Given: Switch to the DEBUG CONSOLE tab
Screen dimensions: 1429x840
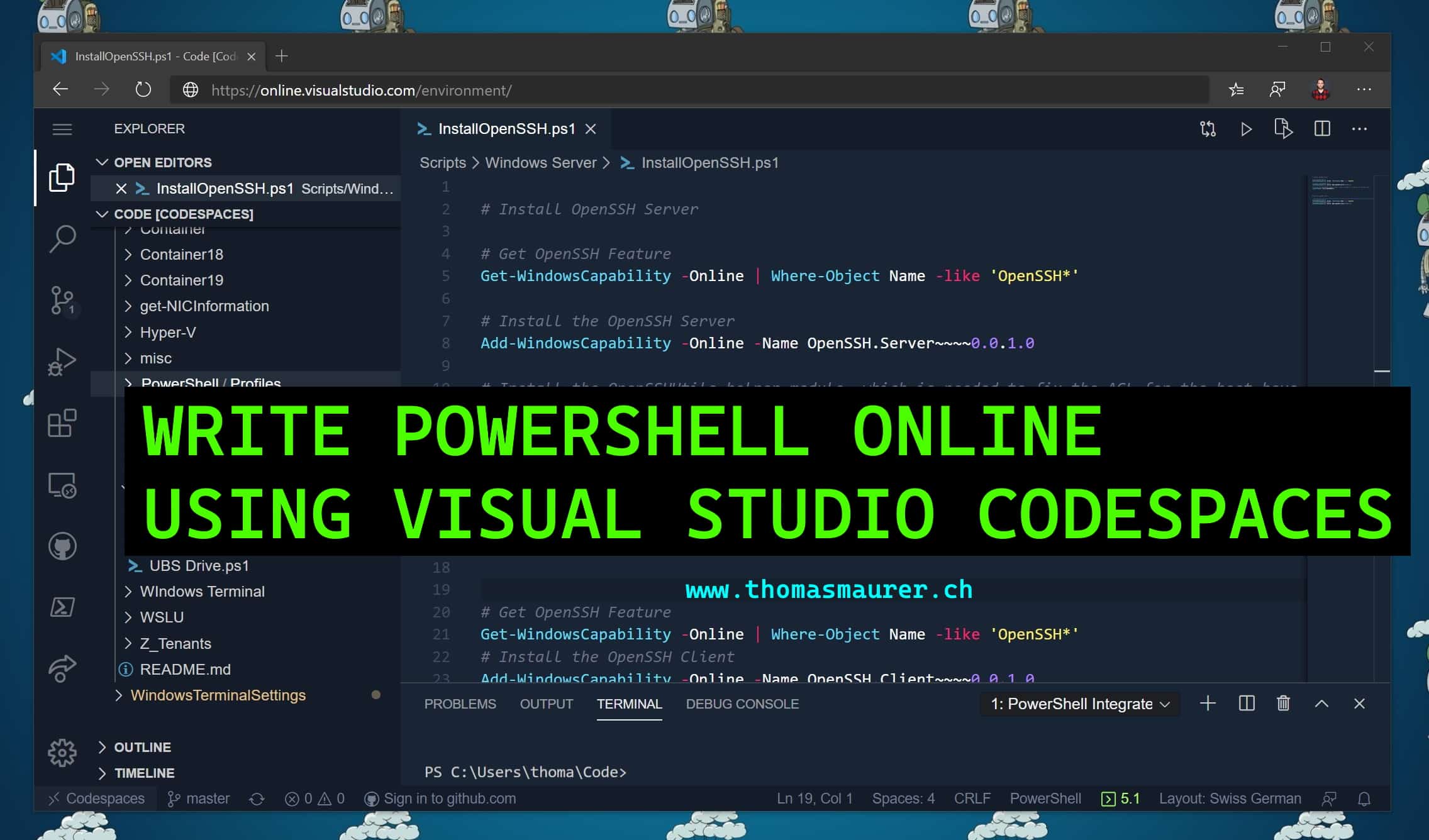Looking at the screenshot, I should [x=742, y=704].
